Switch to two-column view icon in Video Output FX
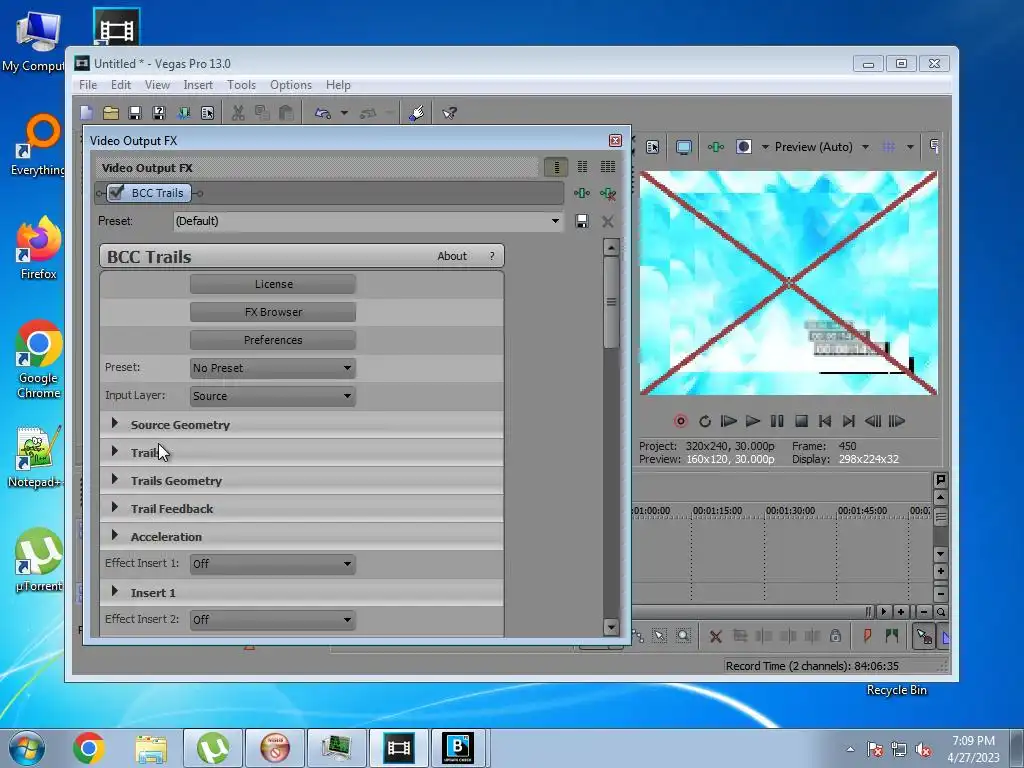Screen dimensions: 1024x768 pyautogui.click(x=582, y=167)
